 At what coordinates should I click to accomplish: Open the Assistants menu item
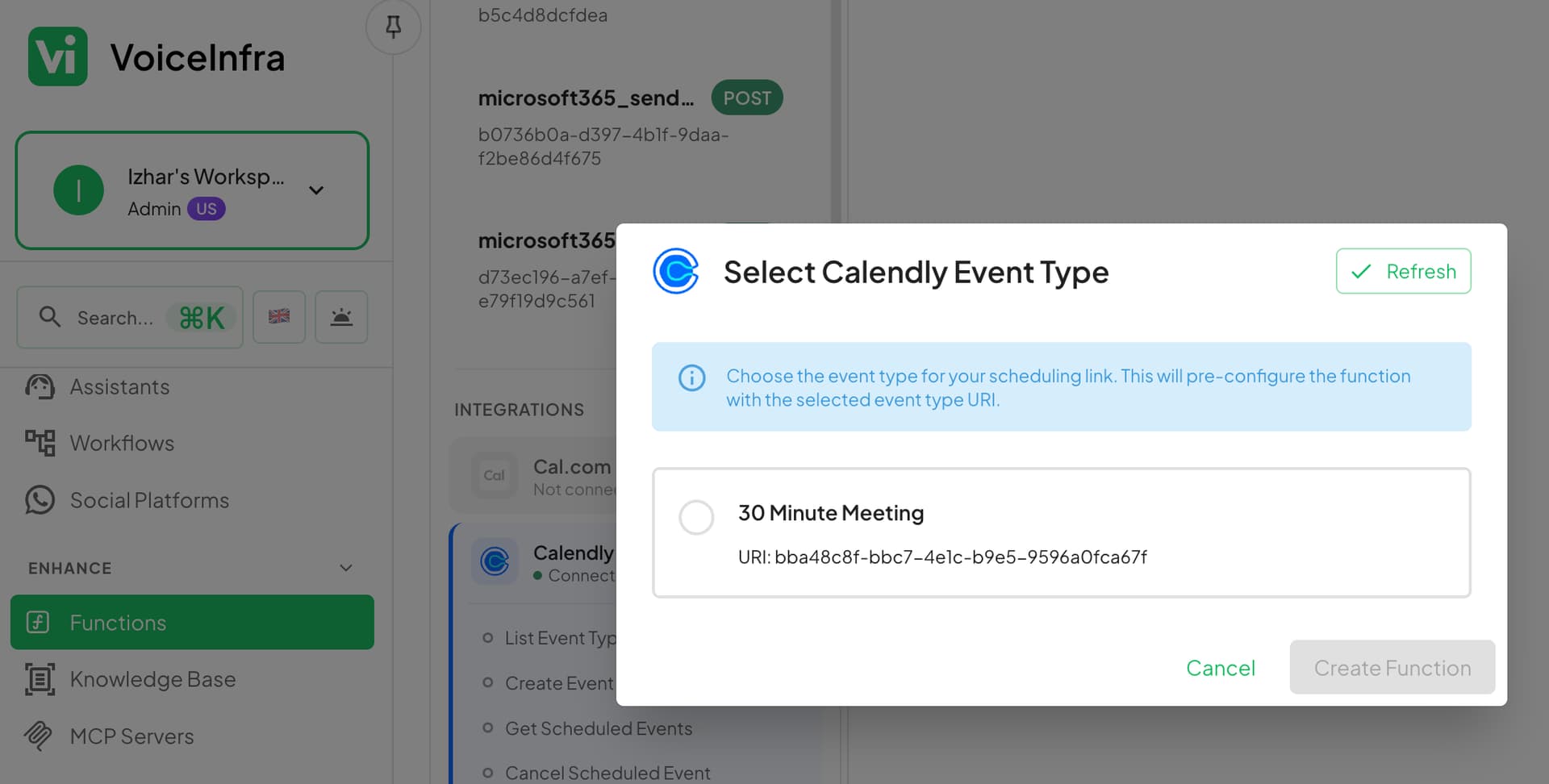click(119, 387)
